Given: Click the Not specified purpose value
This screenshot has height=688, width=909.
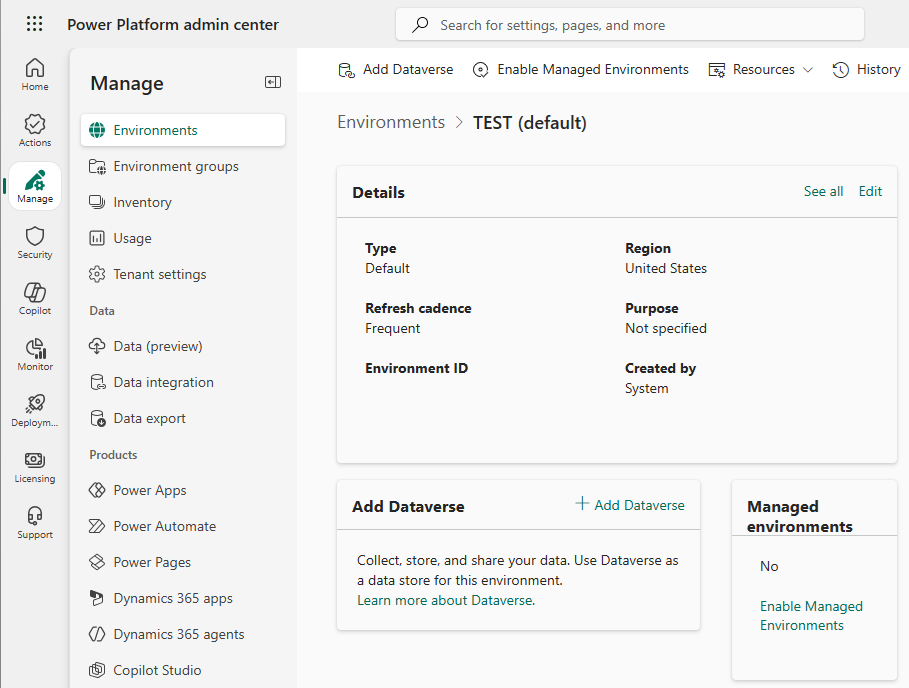Looking at the screenshot, I should [666, 328].
